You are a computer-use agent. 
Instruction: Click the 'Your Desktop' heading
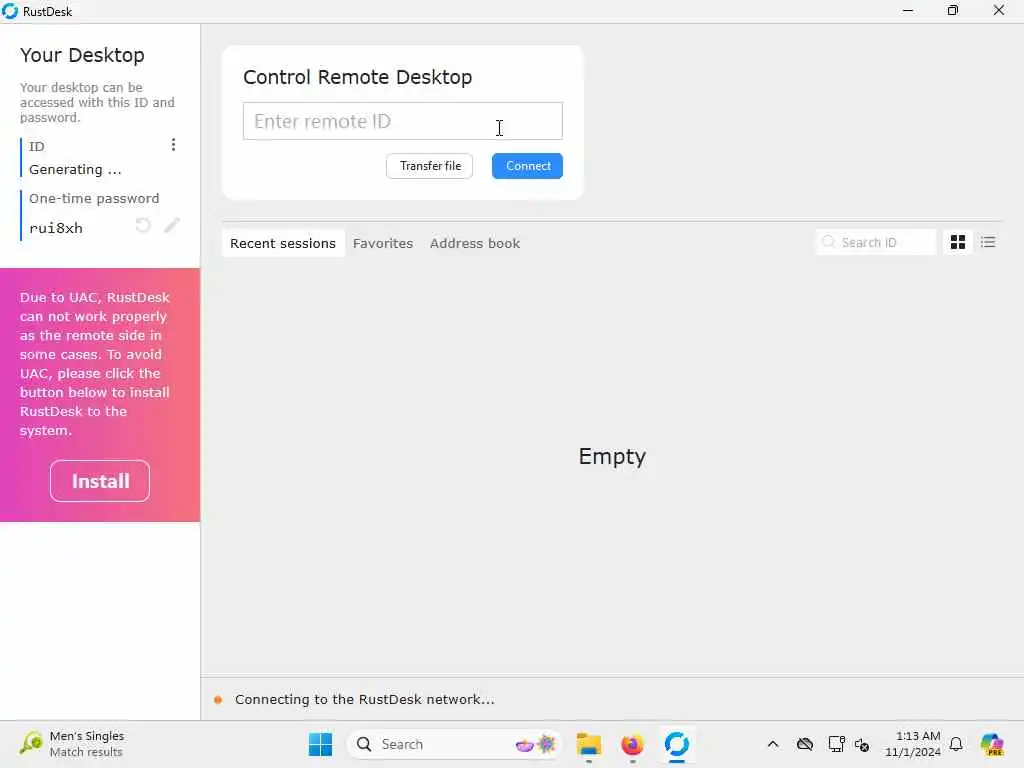82,55
